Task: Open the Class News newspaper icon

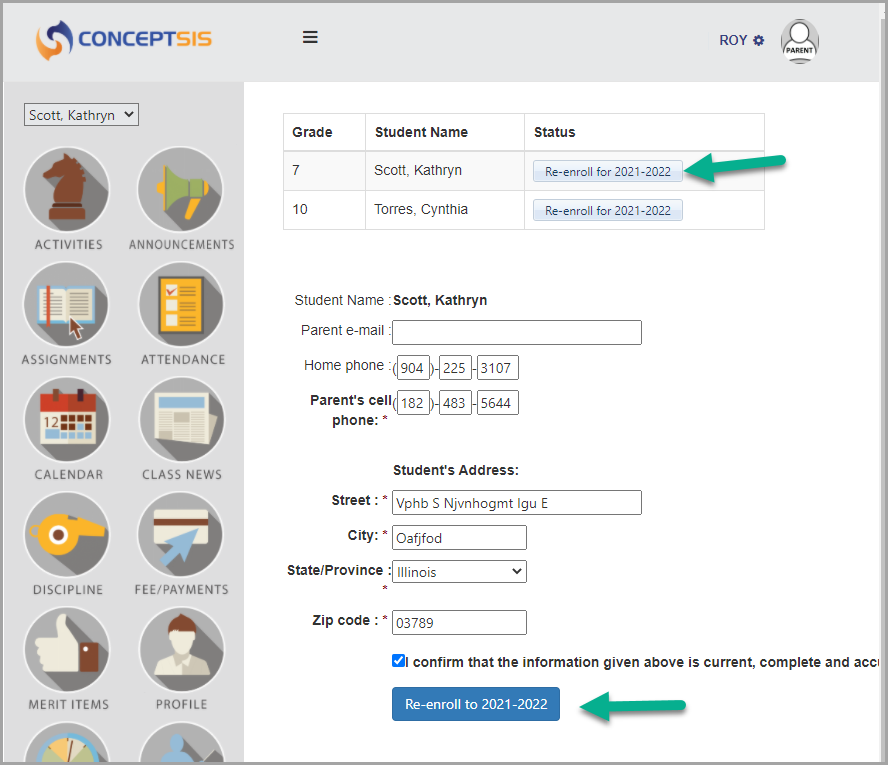Action: tap(182, 420)
